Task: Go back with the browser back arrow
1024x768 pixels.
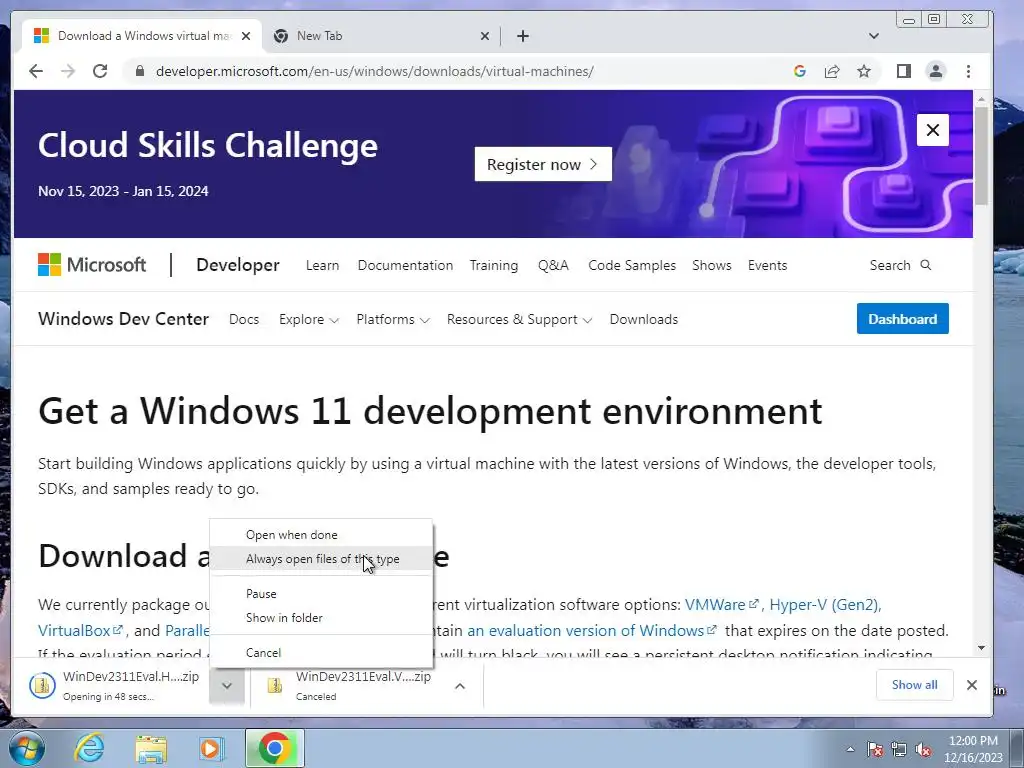Action: pos(36,71)
